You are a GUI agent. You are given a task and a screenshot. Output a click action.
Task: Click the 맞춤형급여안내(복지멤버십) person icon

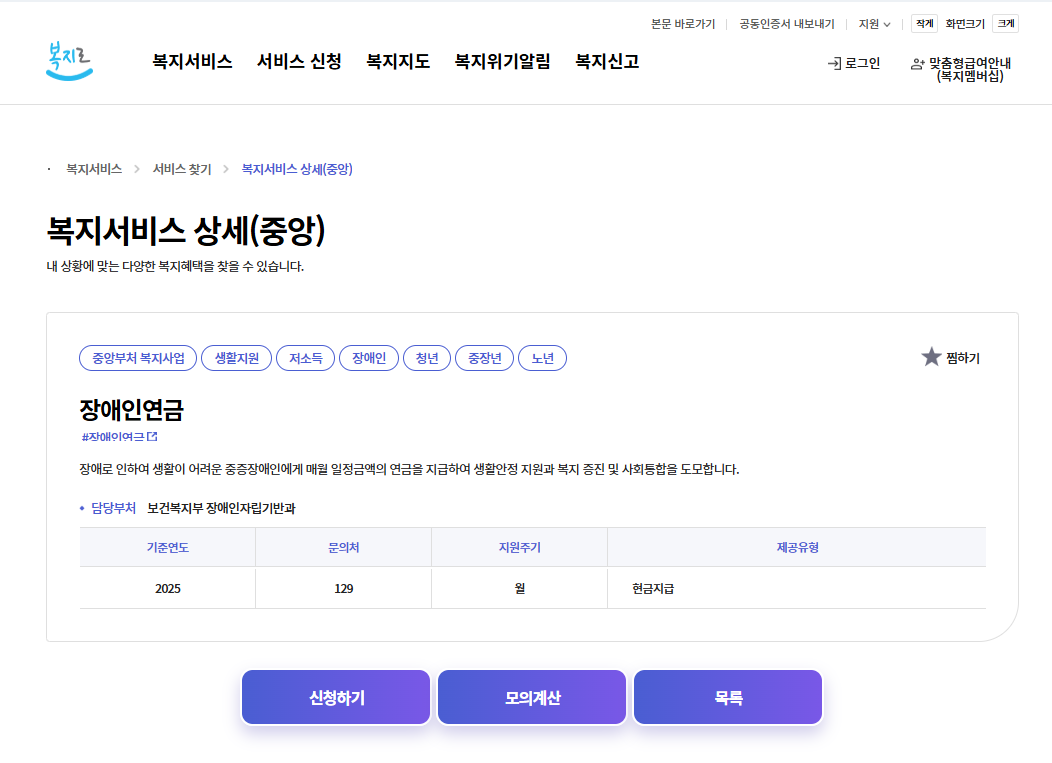918,62
